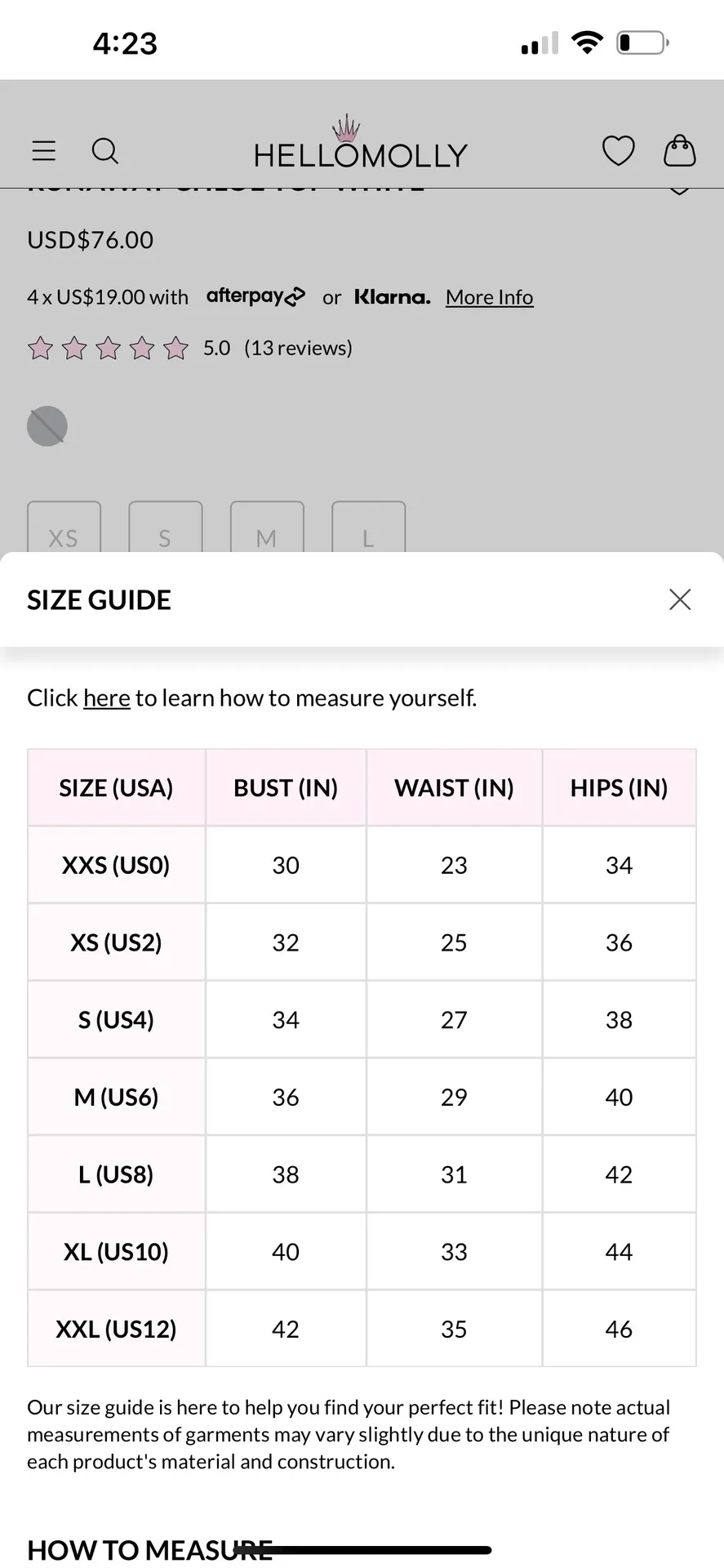This screenshot has height=1568, width=724.
Task: Select the crossed-out color swatch
Action: pyautogui.click(x=47, y=426)
